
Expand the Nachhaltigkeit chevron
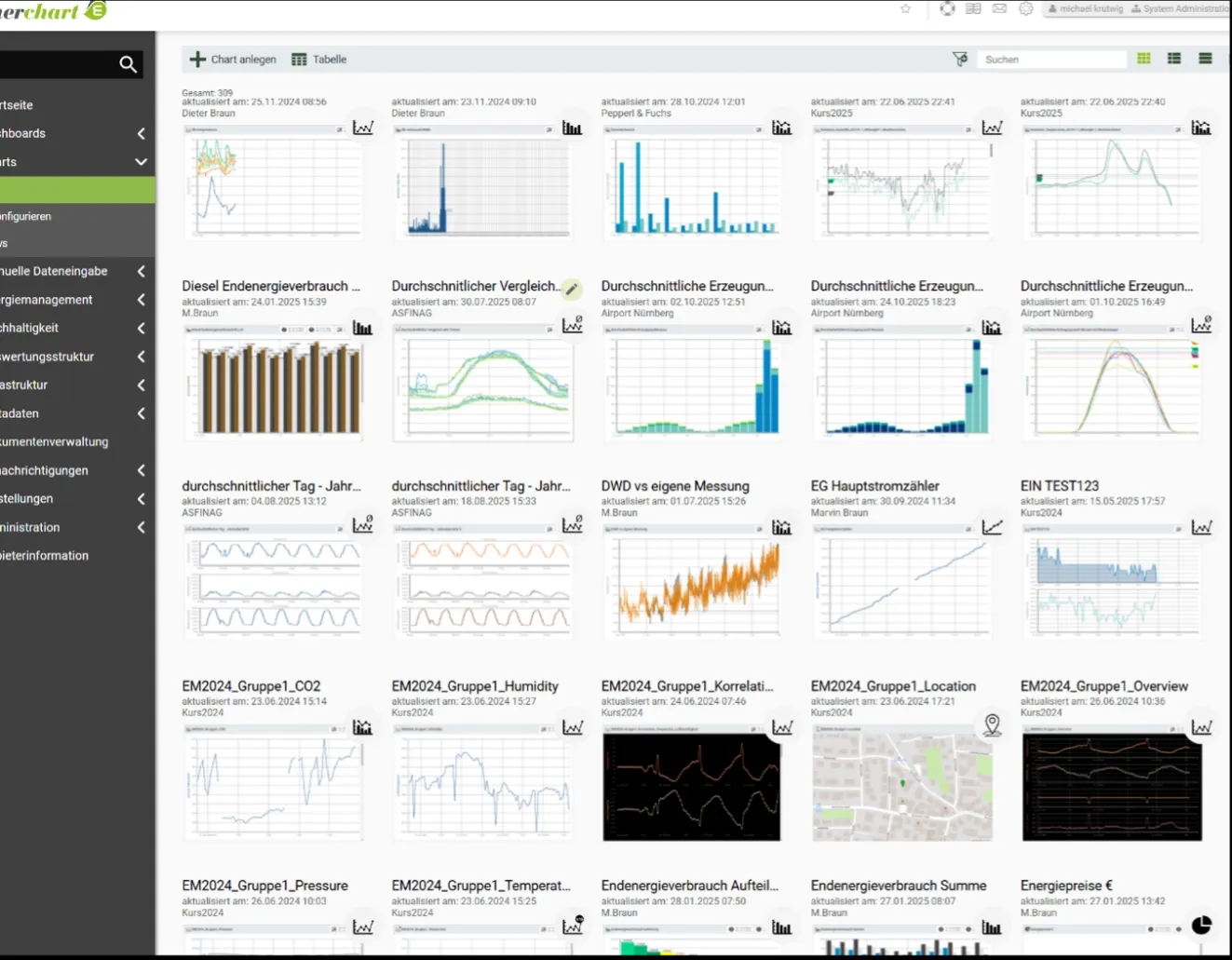pos(141,328)
